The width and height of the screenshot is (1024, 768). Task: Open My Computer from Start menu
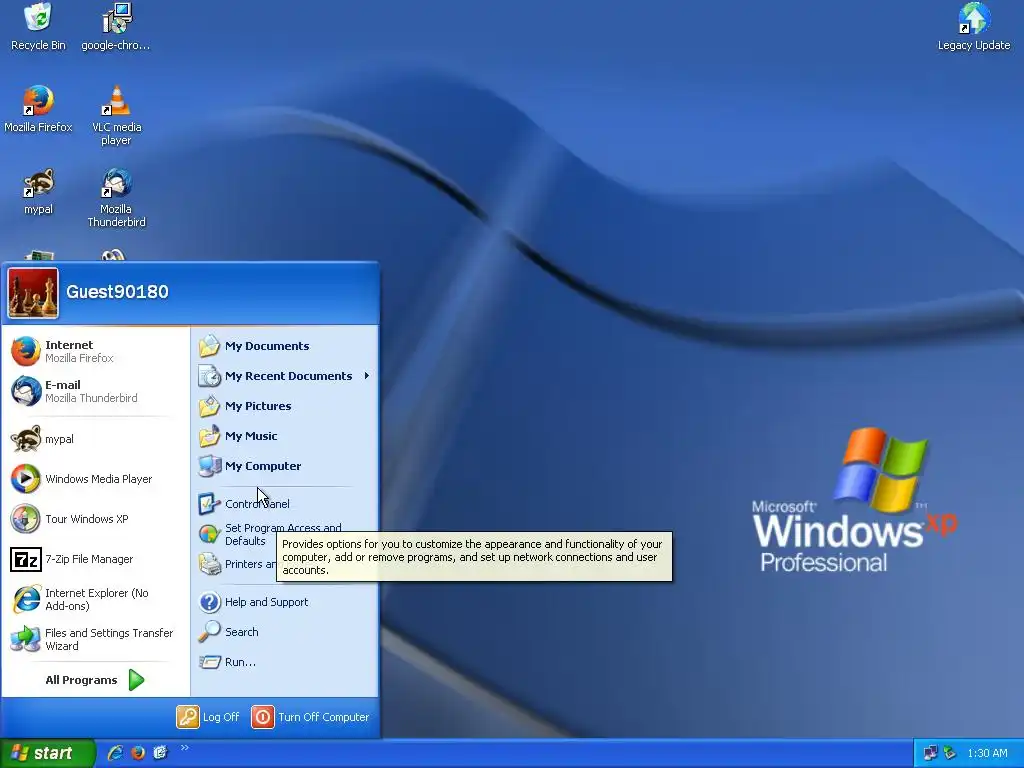(284, 466)
